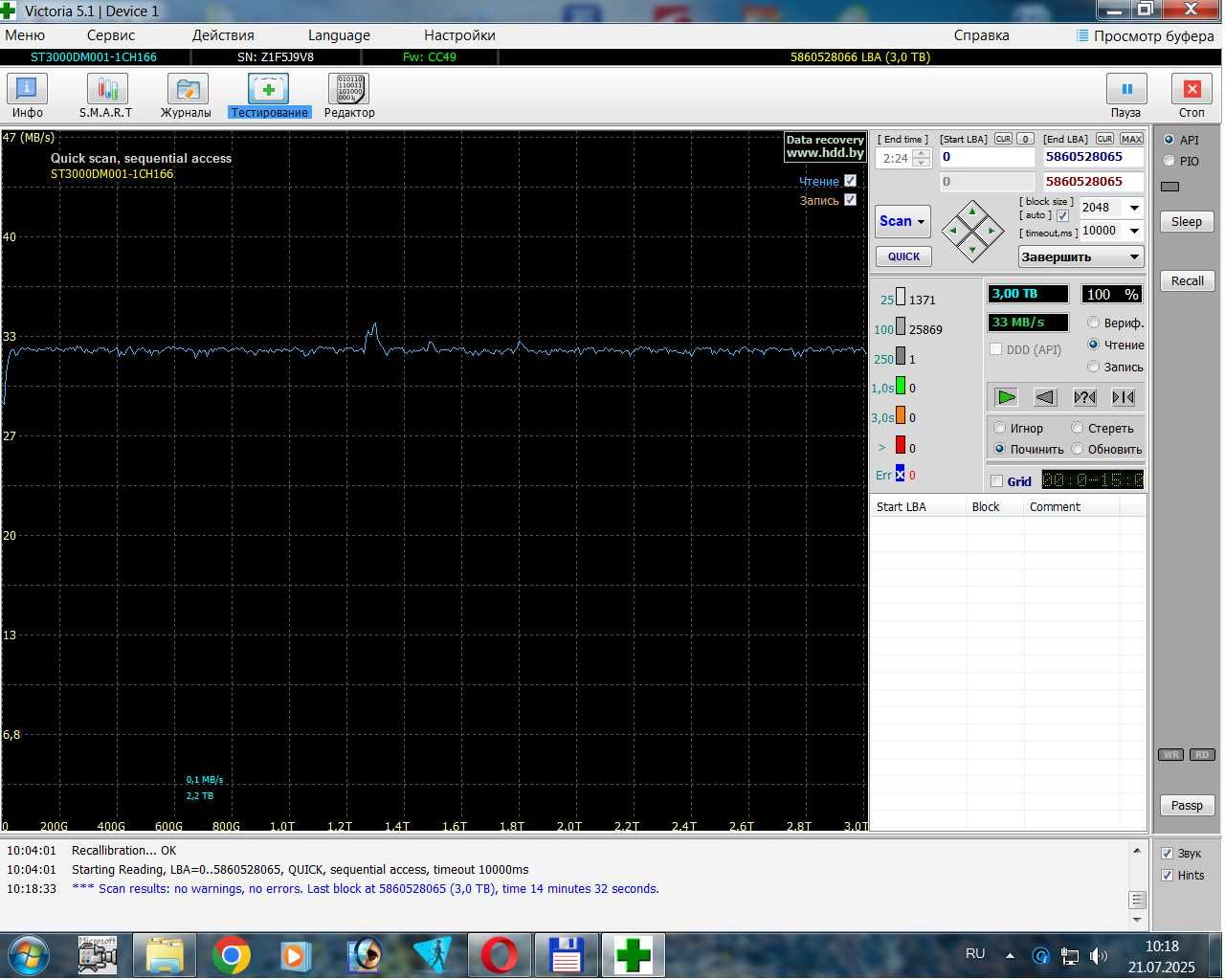
Task: Open the file explorer folder taskbar icon
Action: [x=165, y=955]
